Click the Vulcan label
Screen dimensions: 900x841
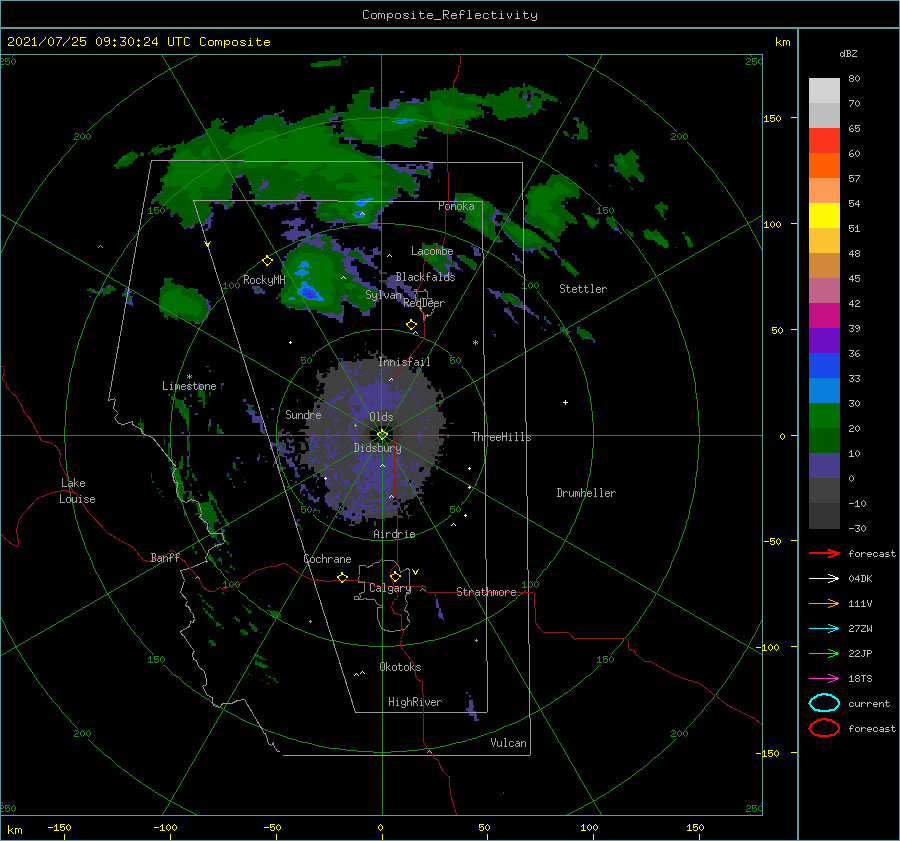coord(508,743)
